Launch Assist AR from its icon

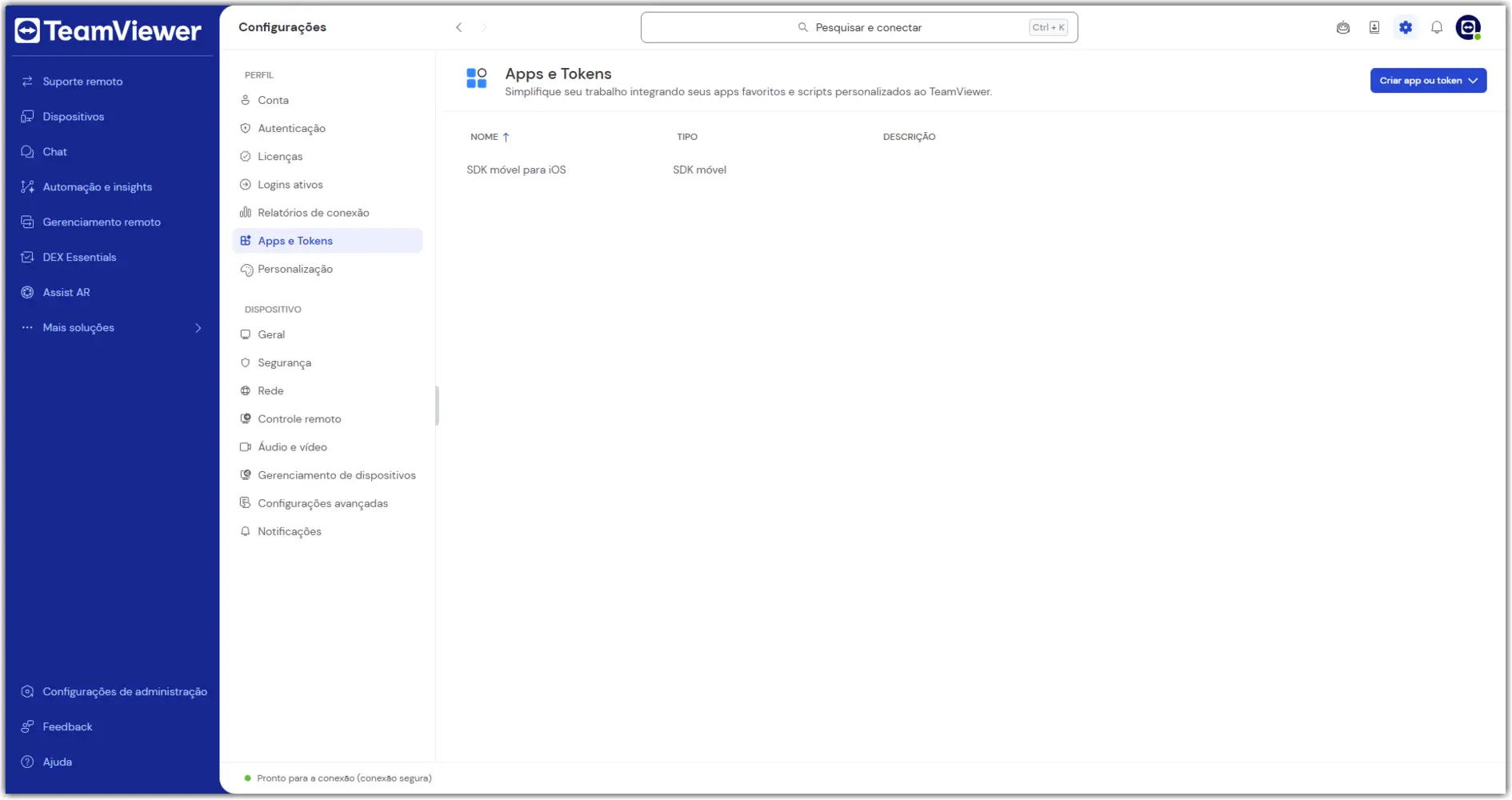27,293
